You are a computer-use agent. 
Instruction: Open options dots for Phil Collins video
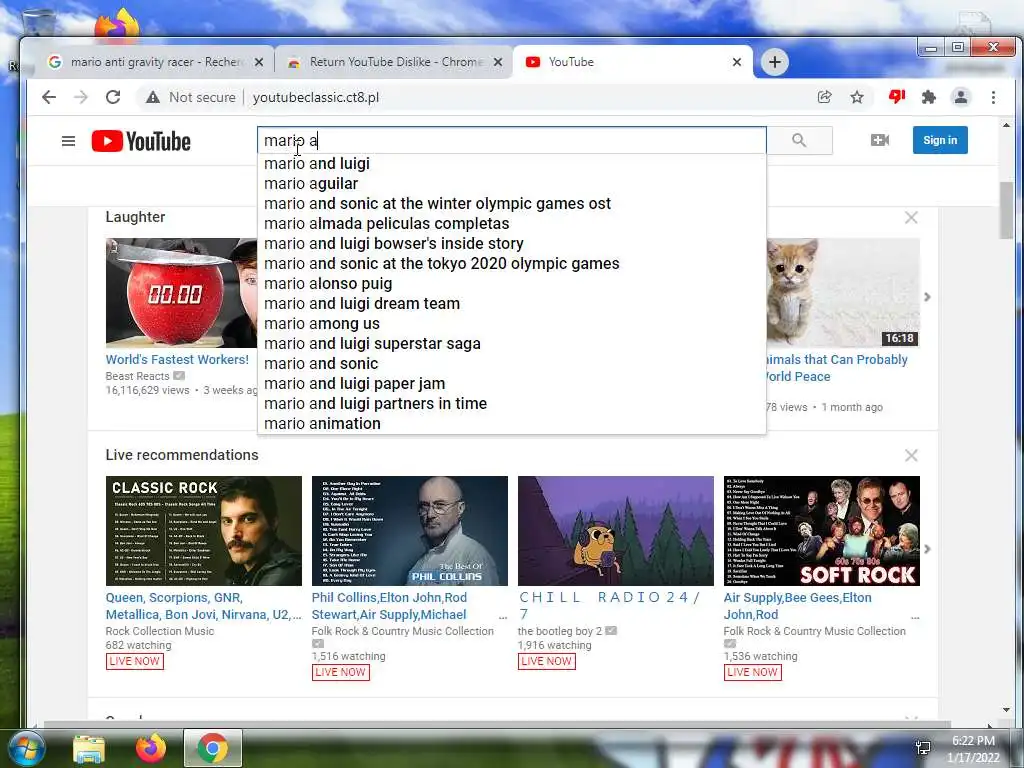503,616
